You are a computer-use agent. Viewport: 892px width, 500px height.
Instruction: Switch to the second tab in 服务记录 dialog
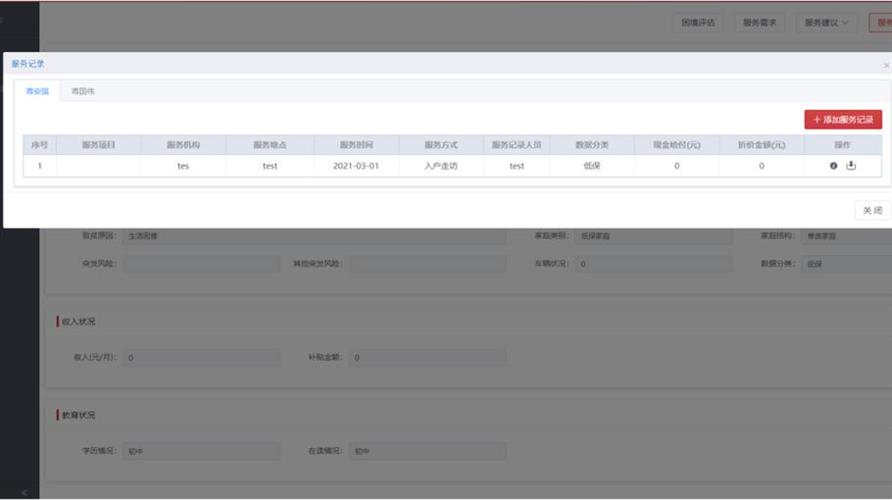click(x=82, y=91)
